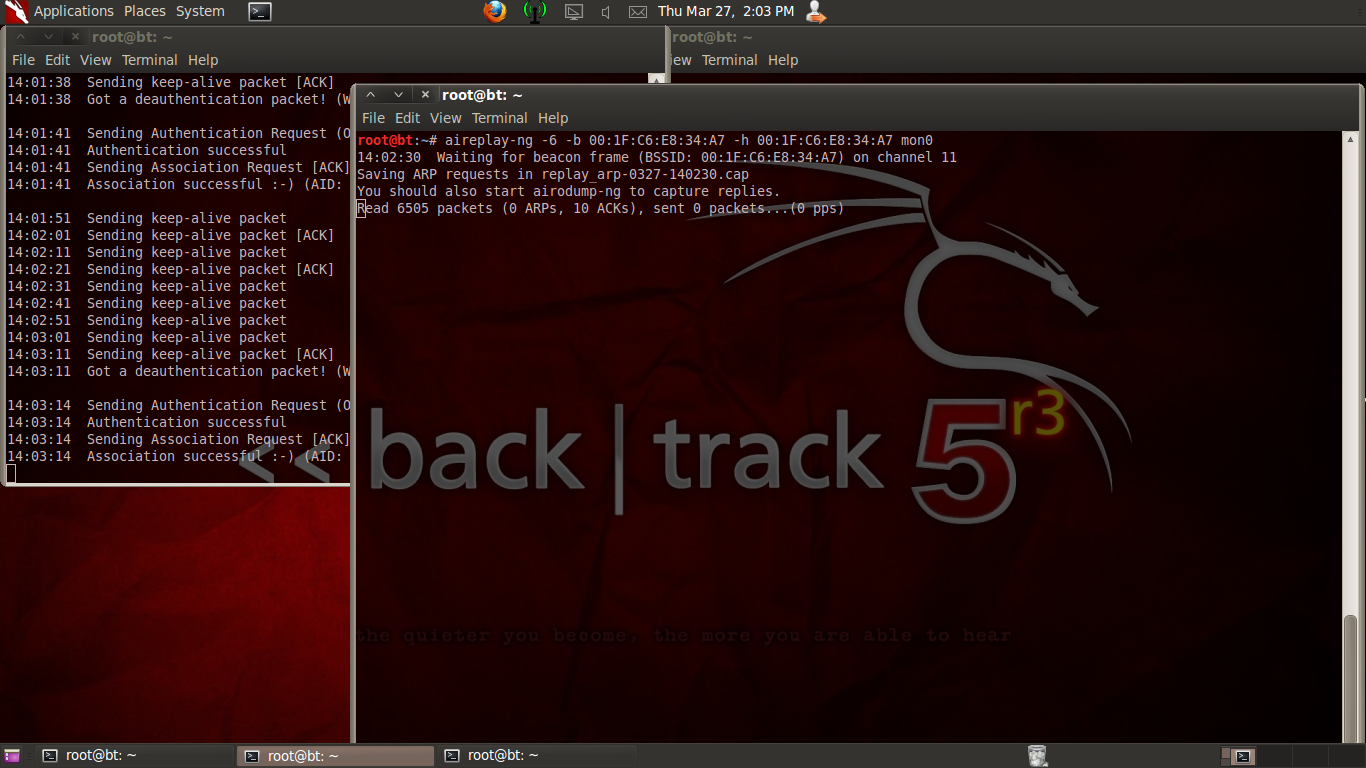Click the scrollbar thumb in the front terminal

click(x=1351, y=680)
